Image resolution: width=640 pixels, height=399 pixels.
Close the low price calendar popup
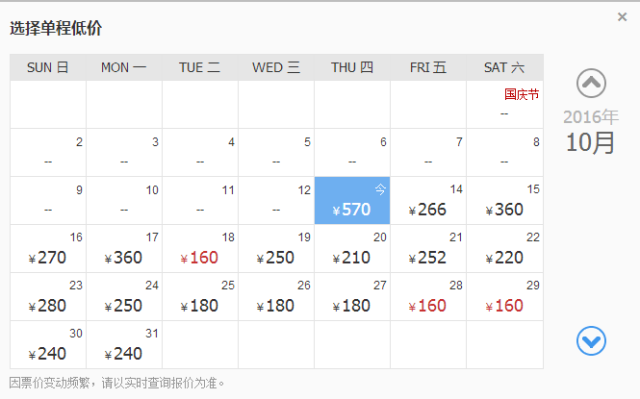click(x=622, y=17)
